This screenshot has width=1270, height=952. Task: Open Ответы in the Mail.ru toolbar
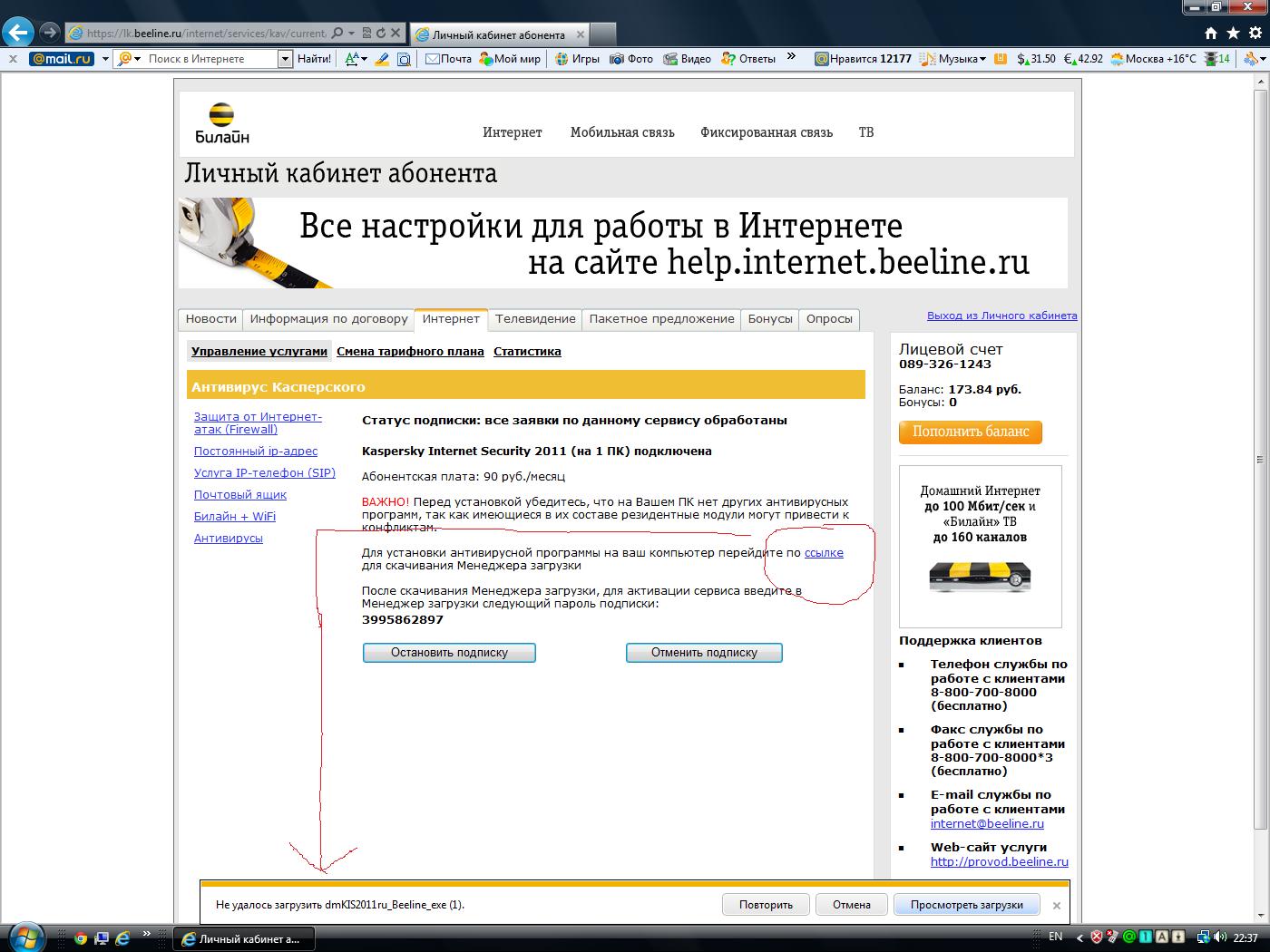(748, 59)
